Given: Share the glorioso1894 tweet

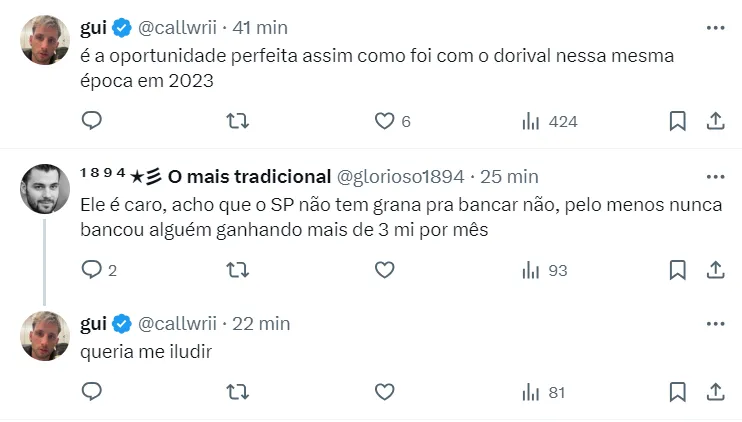Looking at the screenshot, I should (715, 270).
